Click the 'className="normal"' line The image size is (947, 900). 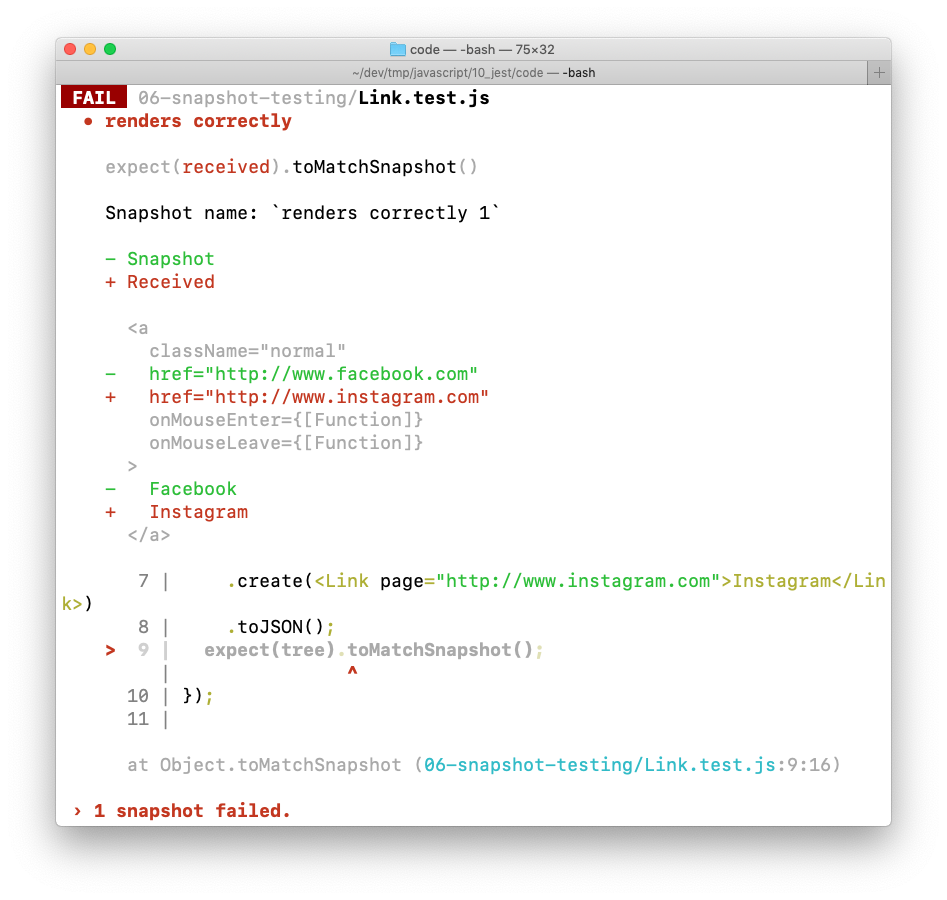pyautogui.click(x=248, y=351)
